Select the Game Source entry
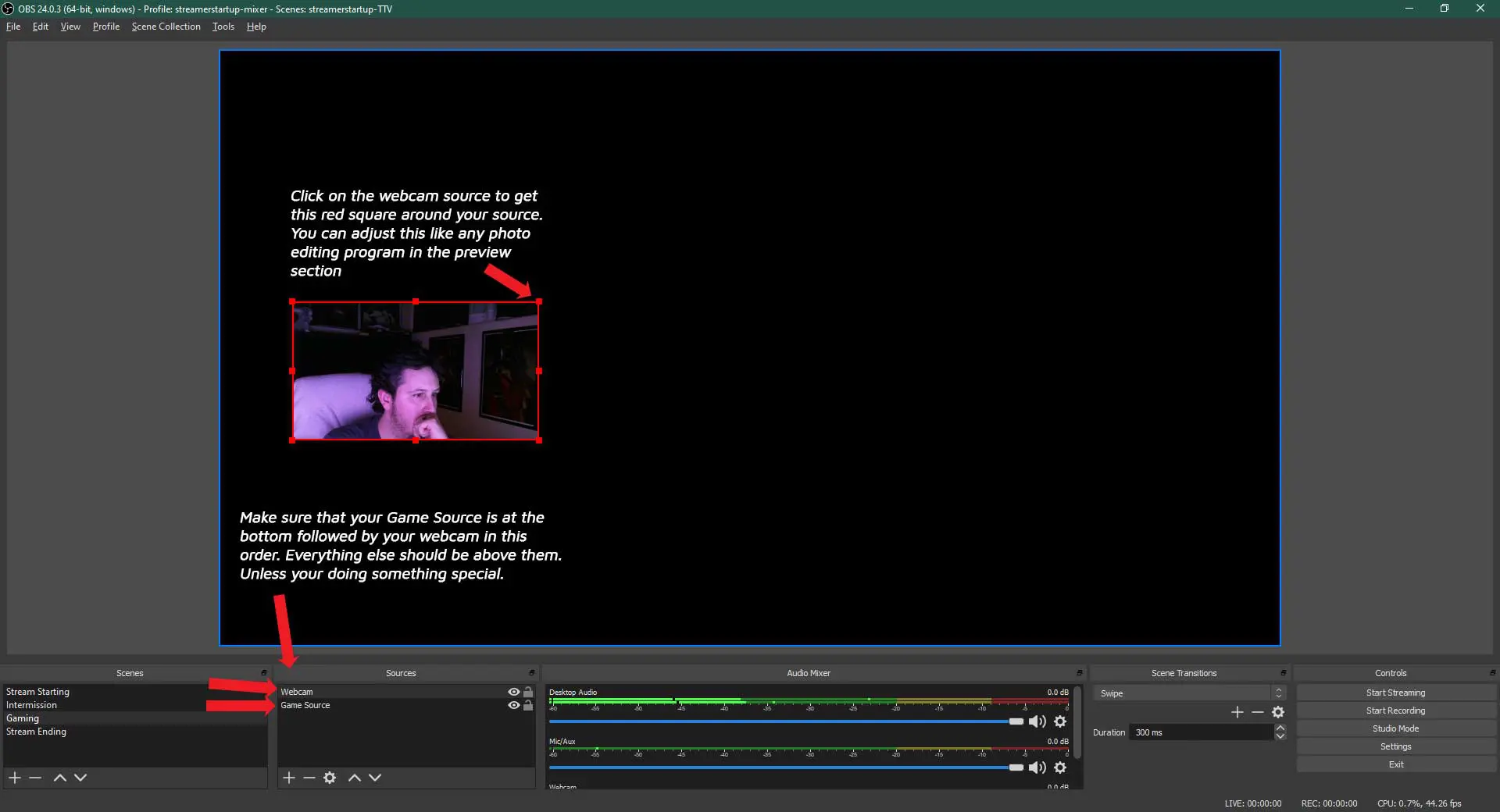The height and width of the screenshot is (812, 1500). tap(391, 705)
